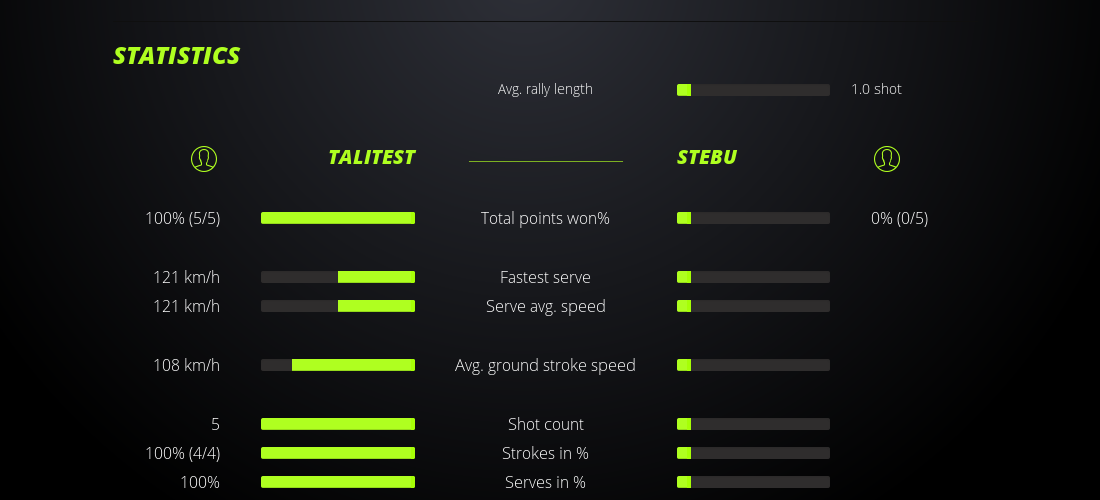Click the Fastest serve label

545,277
